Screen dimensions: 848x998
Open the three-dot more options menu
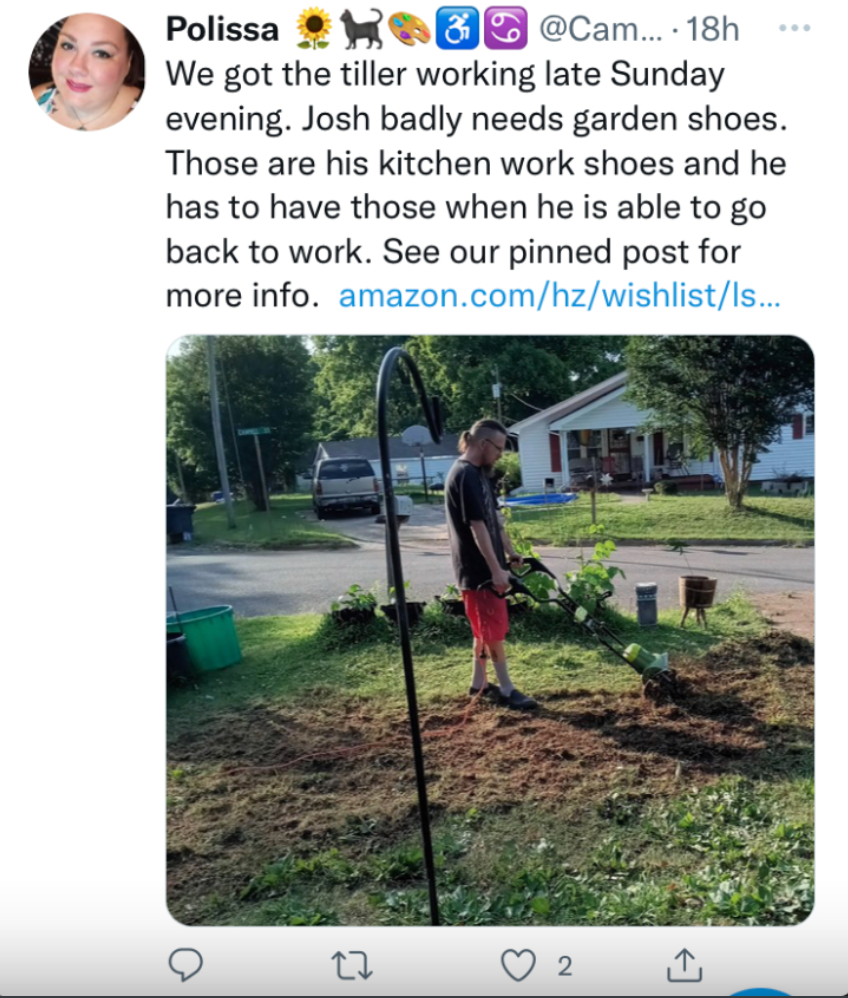click(x=795, y=28)
